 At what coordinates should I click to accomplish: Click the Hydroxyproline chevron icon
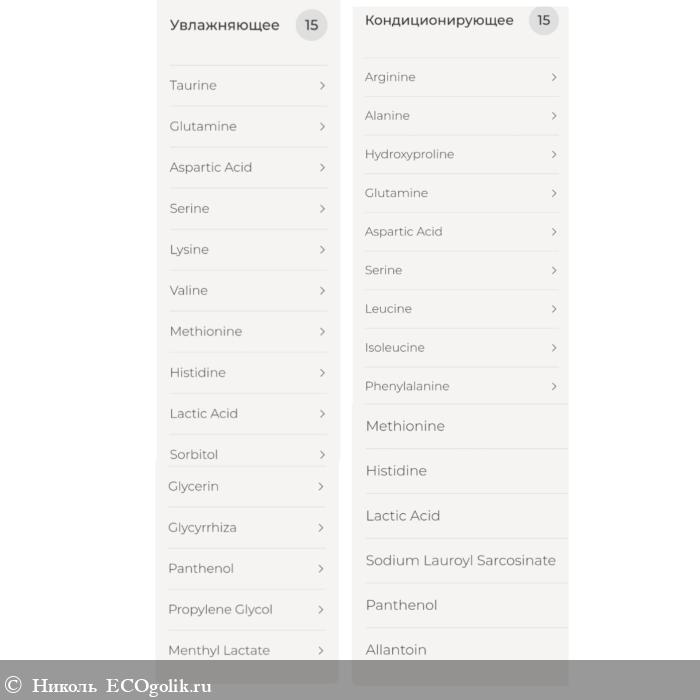(554, 154)
